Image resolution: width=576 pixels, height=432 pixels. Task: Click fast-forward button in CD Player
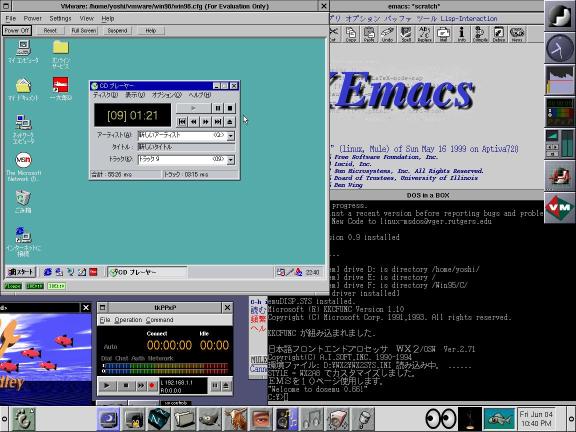pyautogui.click(x=206, y=122)
